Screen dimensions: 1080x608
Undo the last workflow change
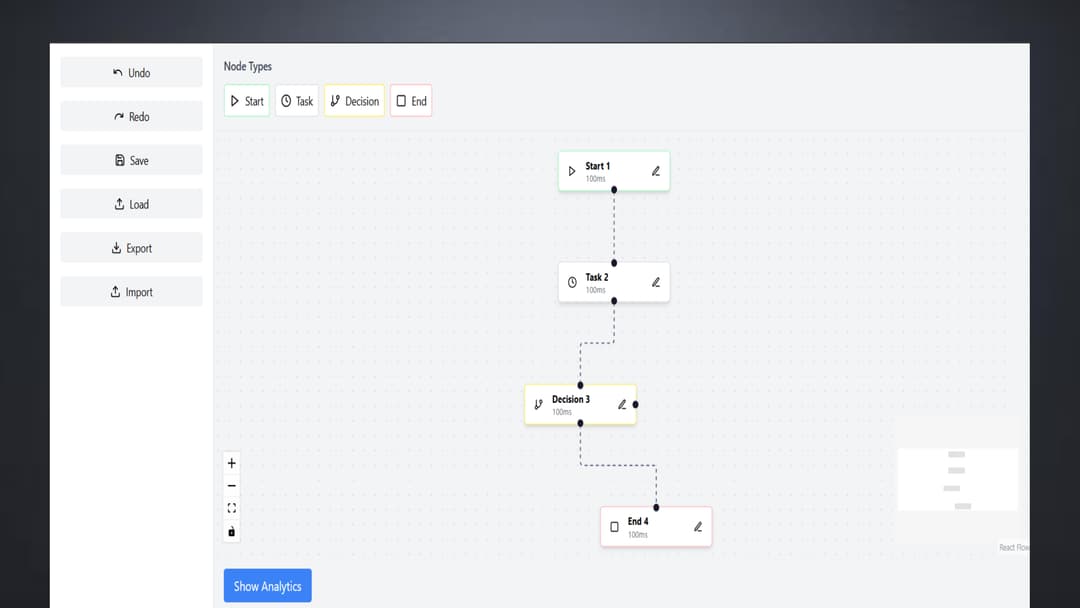[x=131, y=71]
